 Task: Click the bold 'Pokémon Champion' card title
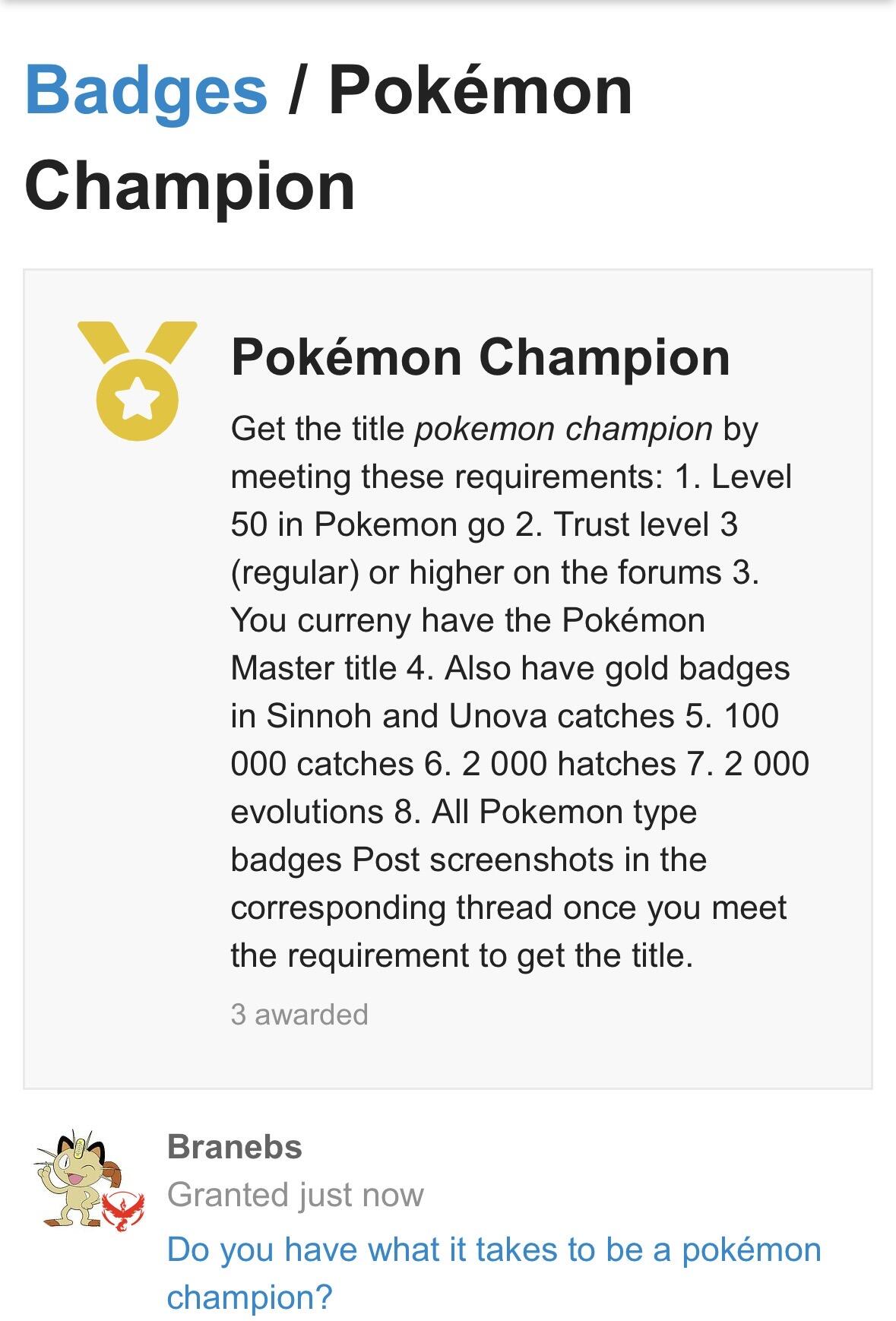point(480,357)
